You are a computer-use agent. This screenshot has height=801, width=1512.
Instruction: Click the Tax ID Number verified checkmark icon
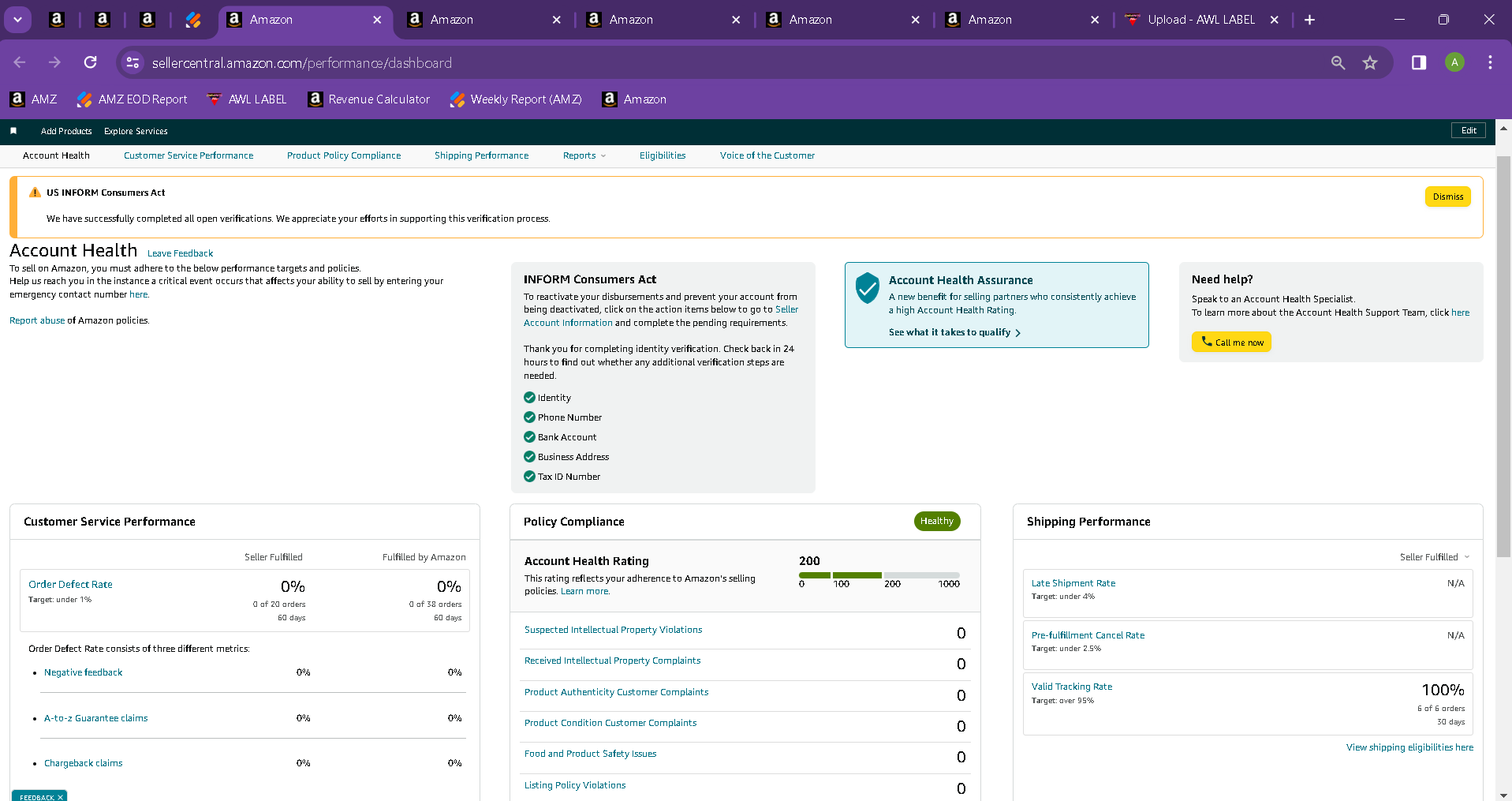coord(529,477)
